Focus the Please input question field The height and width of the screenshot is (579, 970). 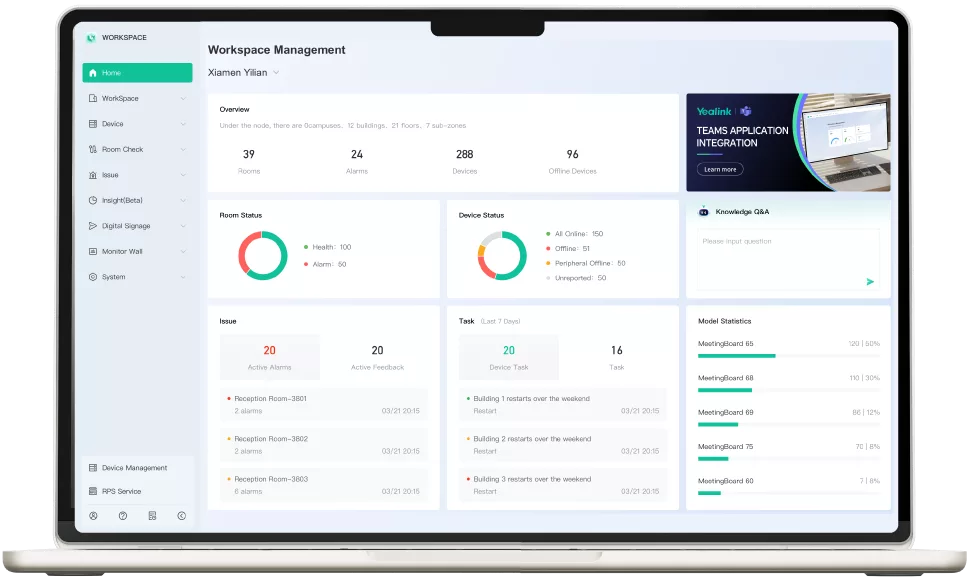coord(789,259)
